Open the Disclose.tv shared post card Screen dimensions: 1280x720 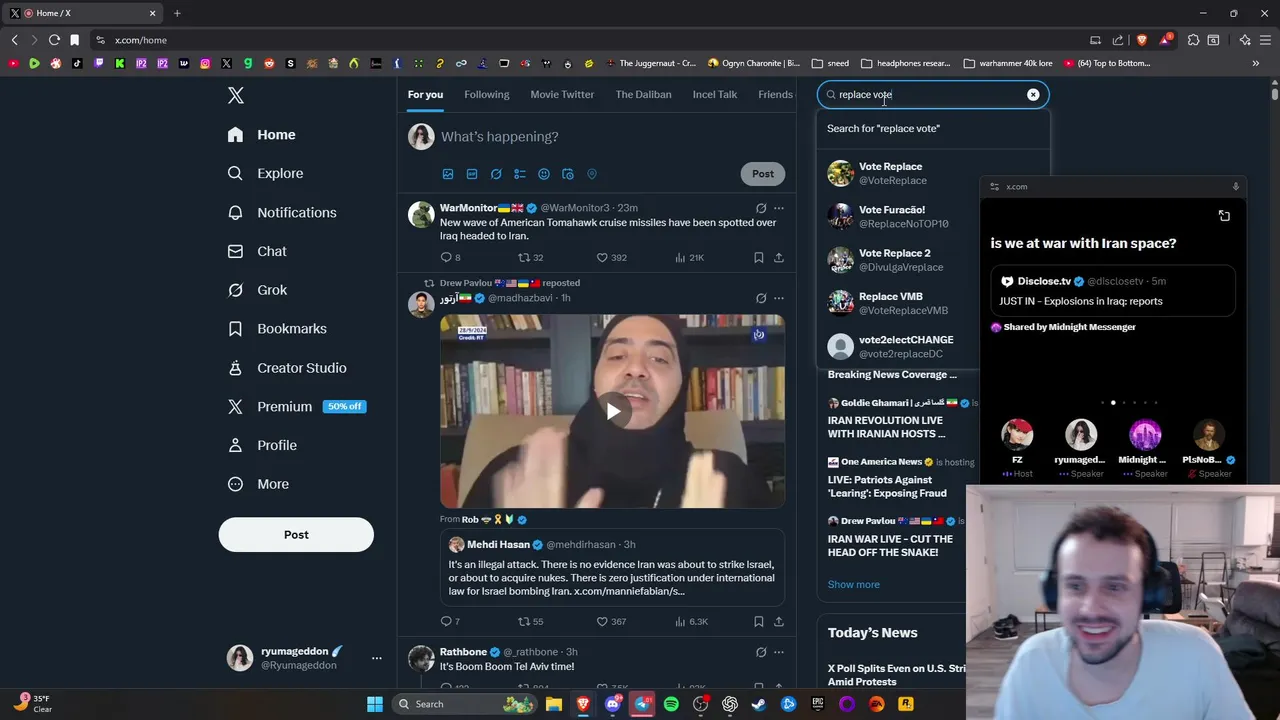click(1112, 291)
